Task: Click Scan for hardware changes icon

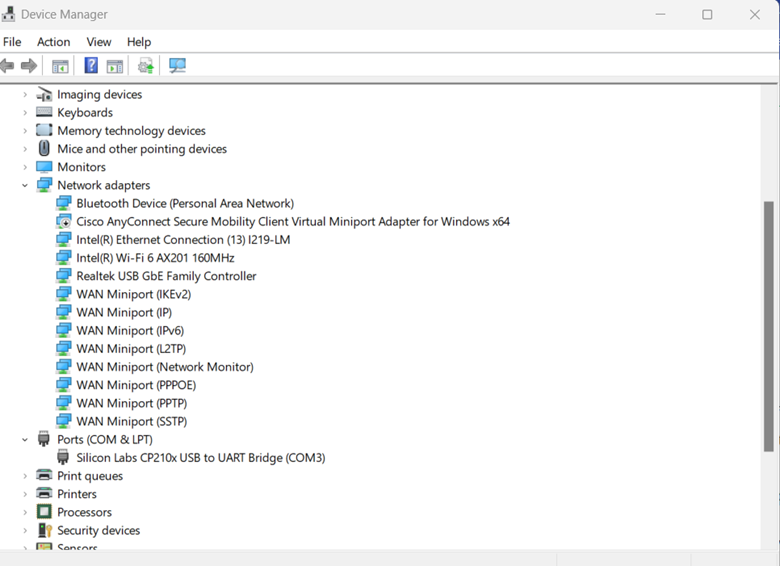Action: point(177,66)
